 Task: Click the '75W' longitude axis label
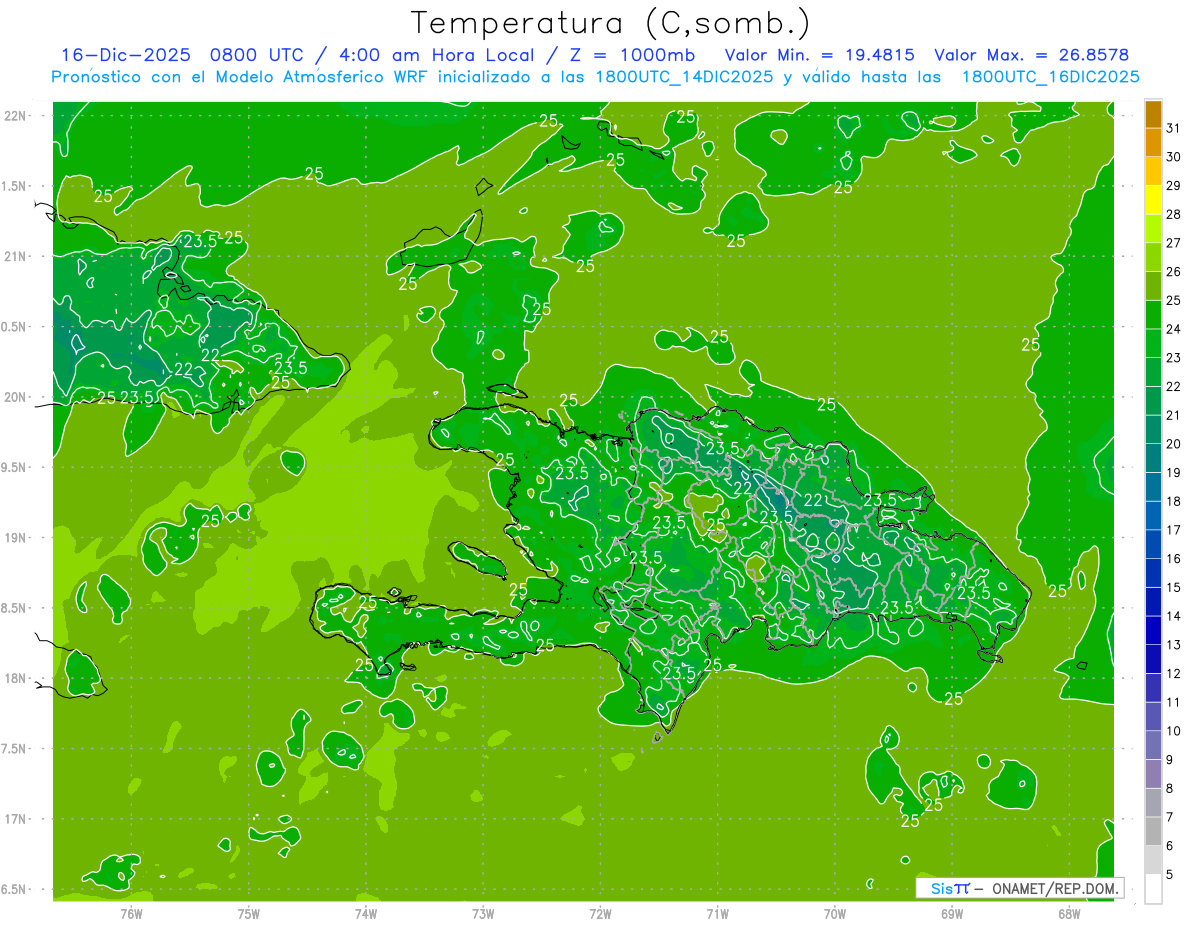[x=249, y=913]
